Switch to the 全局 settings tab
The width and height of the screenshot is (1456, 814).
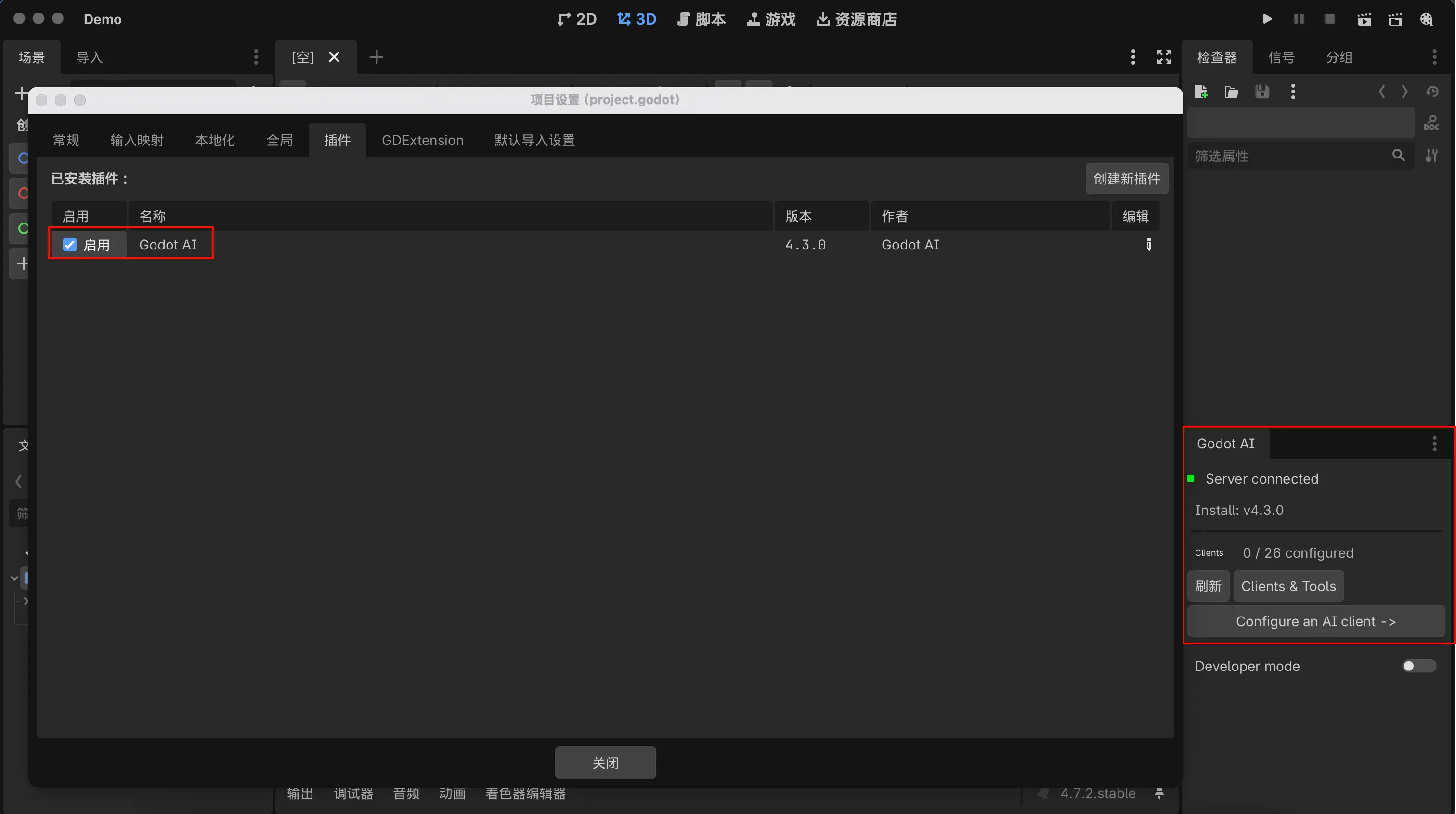280,140
